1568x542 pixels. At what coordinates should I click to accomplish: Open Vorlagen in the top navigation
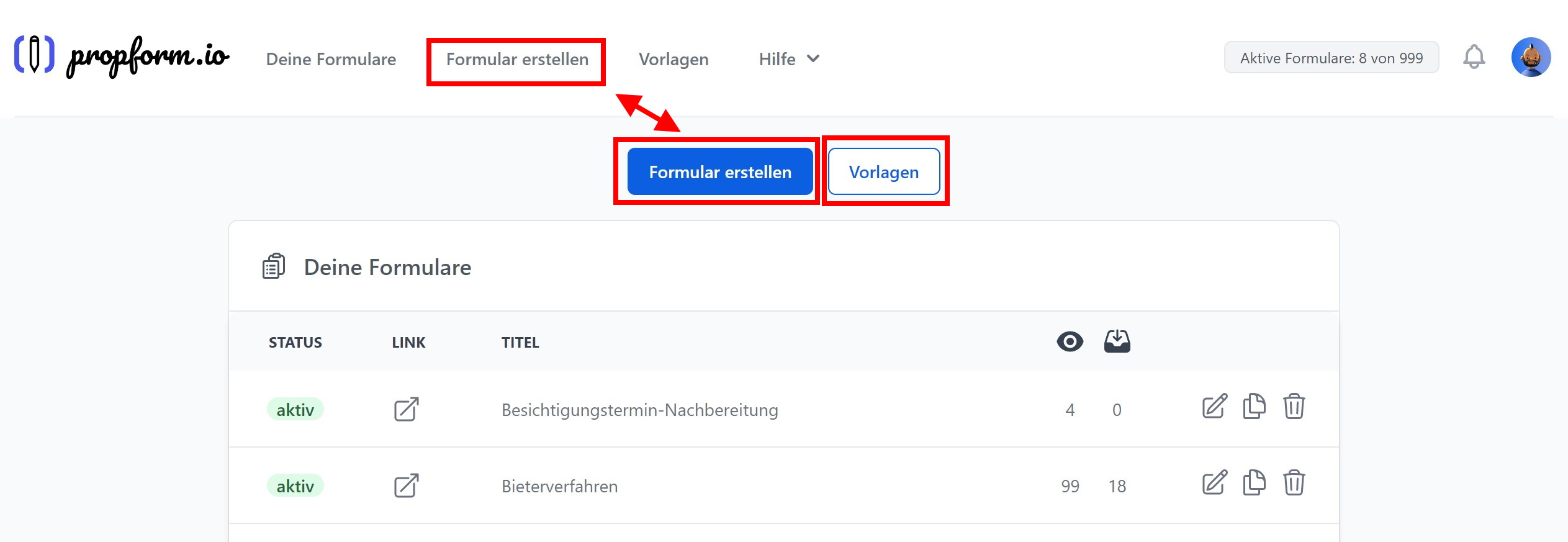point(674,59)
